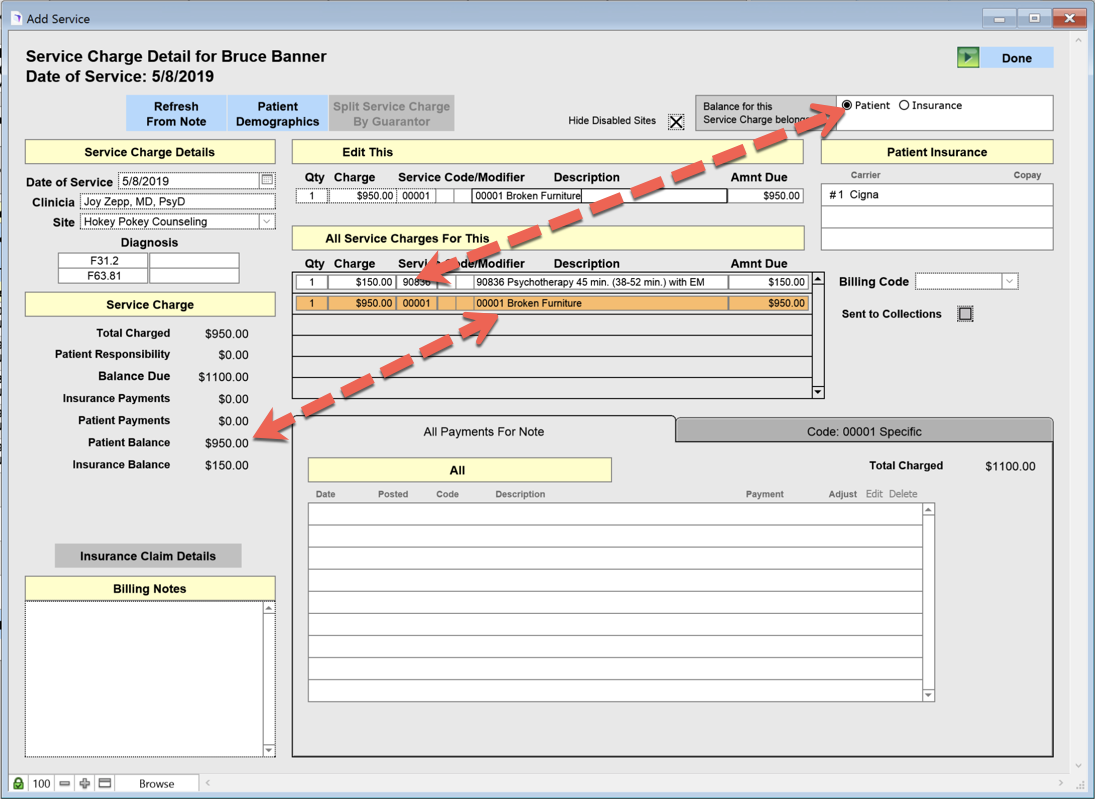The image size is (1095, 799).
Task: Click inside the Billing Notes text area
Action: (143, 678)
